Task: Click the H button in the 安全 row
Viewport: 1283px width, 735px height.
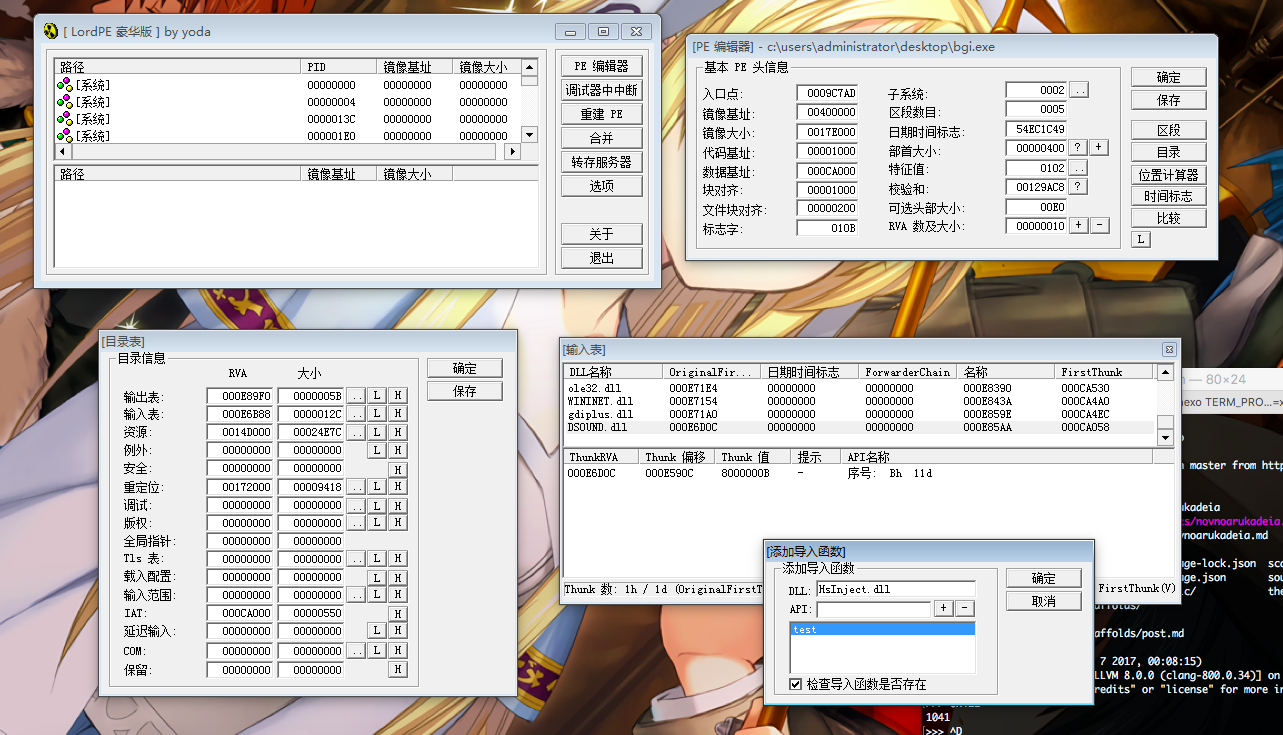Action: click(x=397, y=469)
